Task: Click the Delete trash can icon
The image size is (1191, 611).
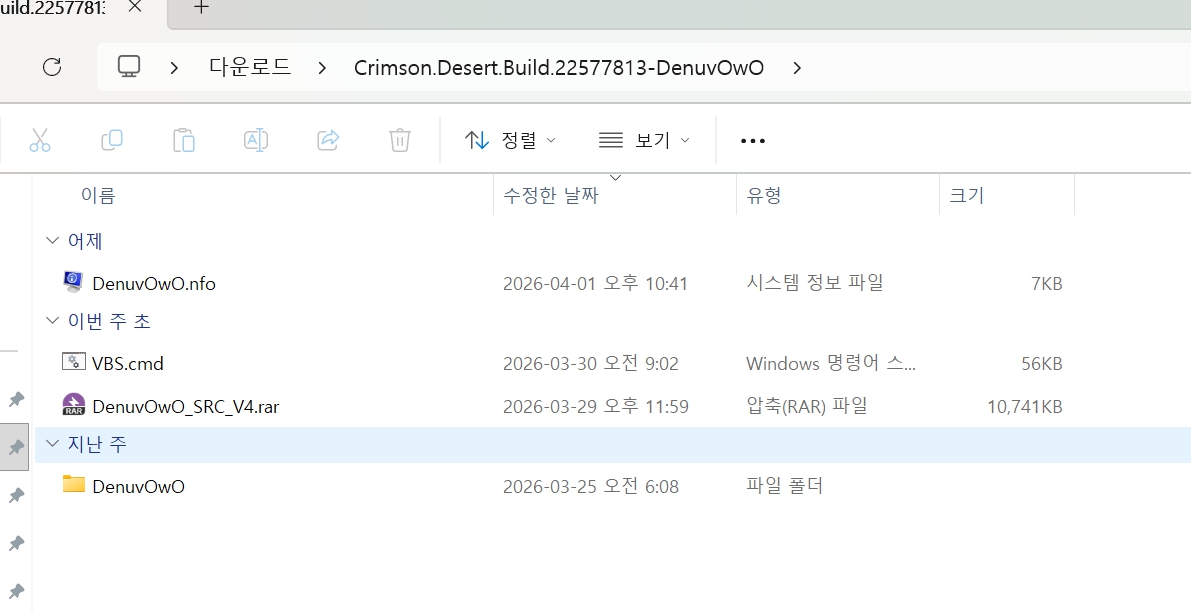Action: click(400, 140)
